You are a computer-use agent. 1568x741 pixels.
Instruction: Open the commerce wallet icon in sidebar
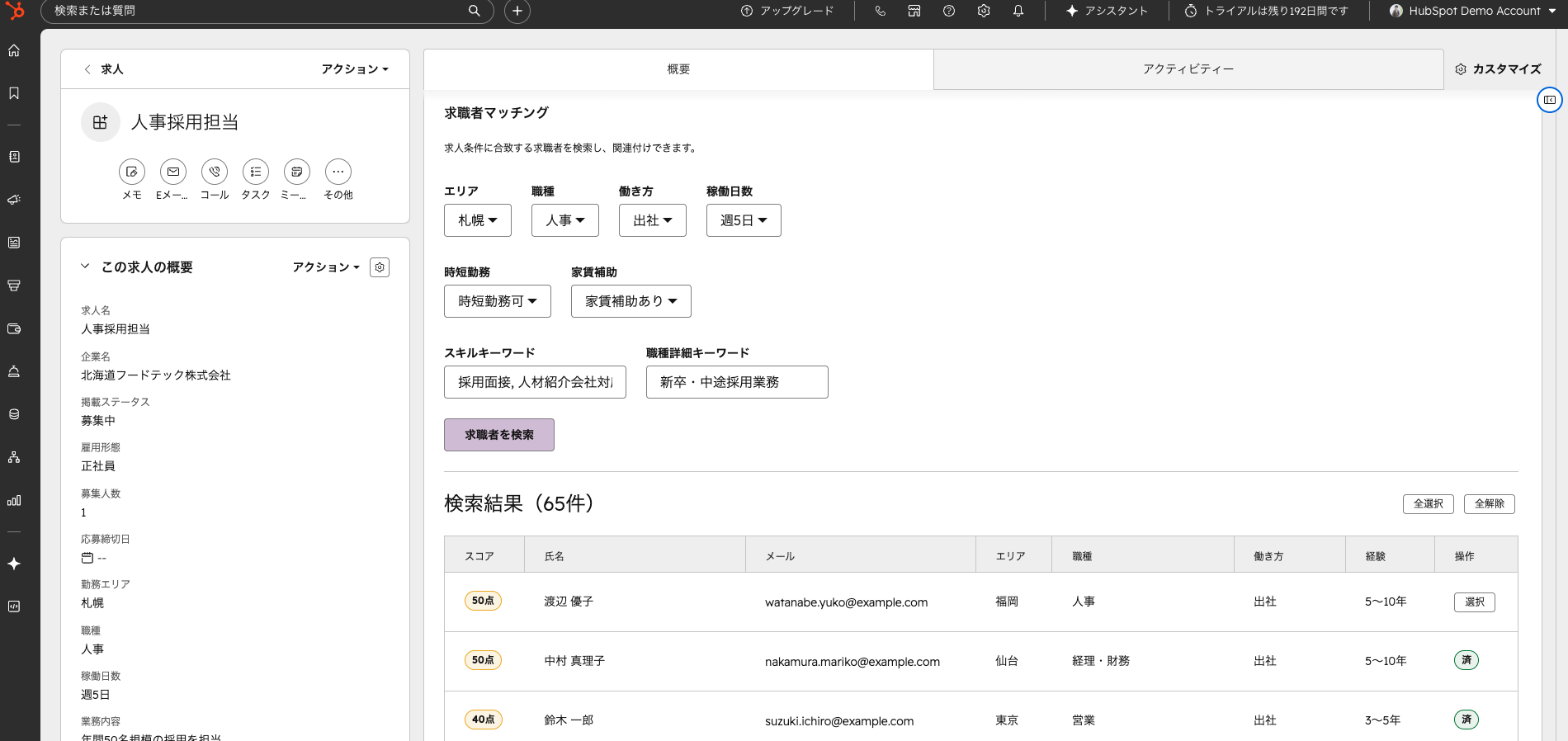coord(14,328)
